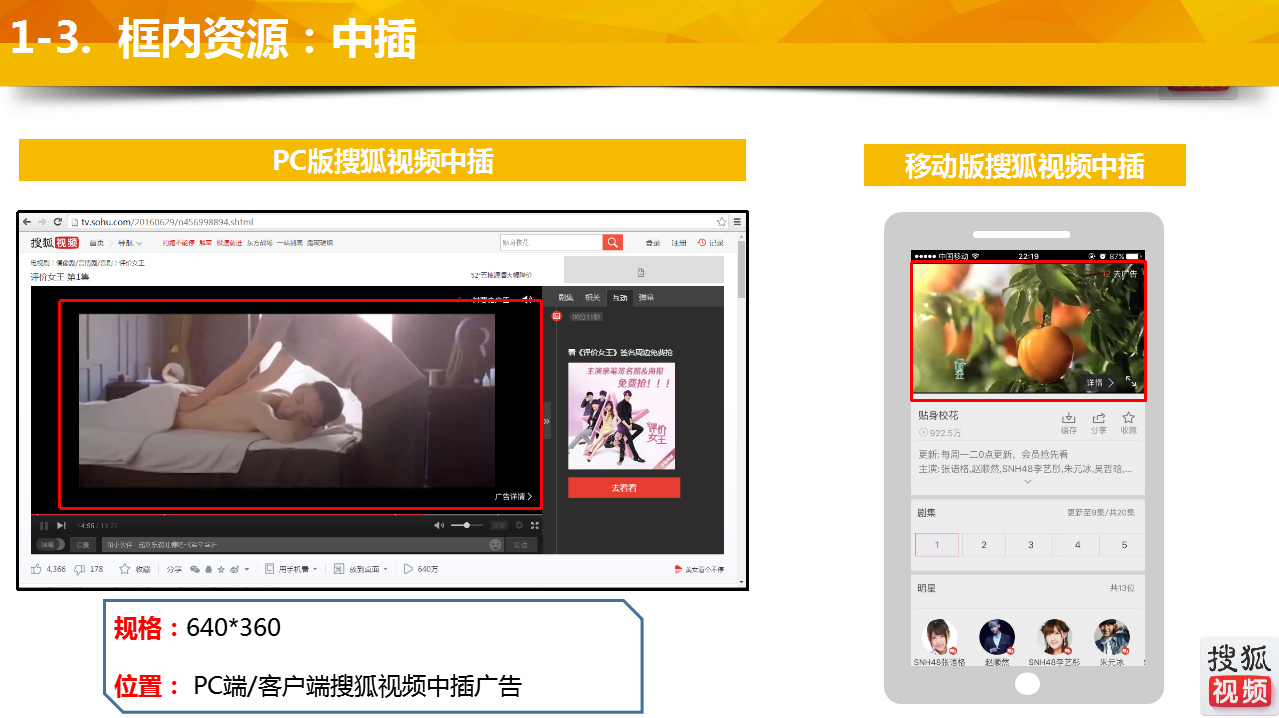Tap the 缓存 download icon on mobile
The width and height of the screenshot is (1279, 718).
(x=1069, y=423)
